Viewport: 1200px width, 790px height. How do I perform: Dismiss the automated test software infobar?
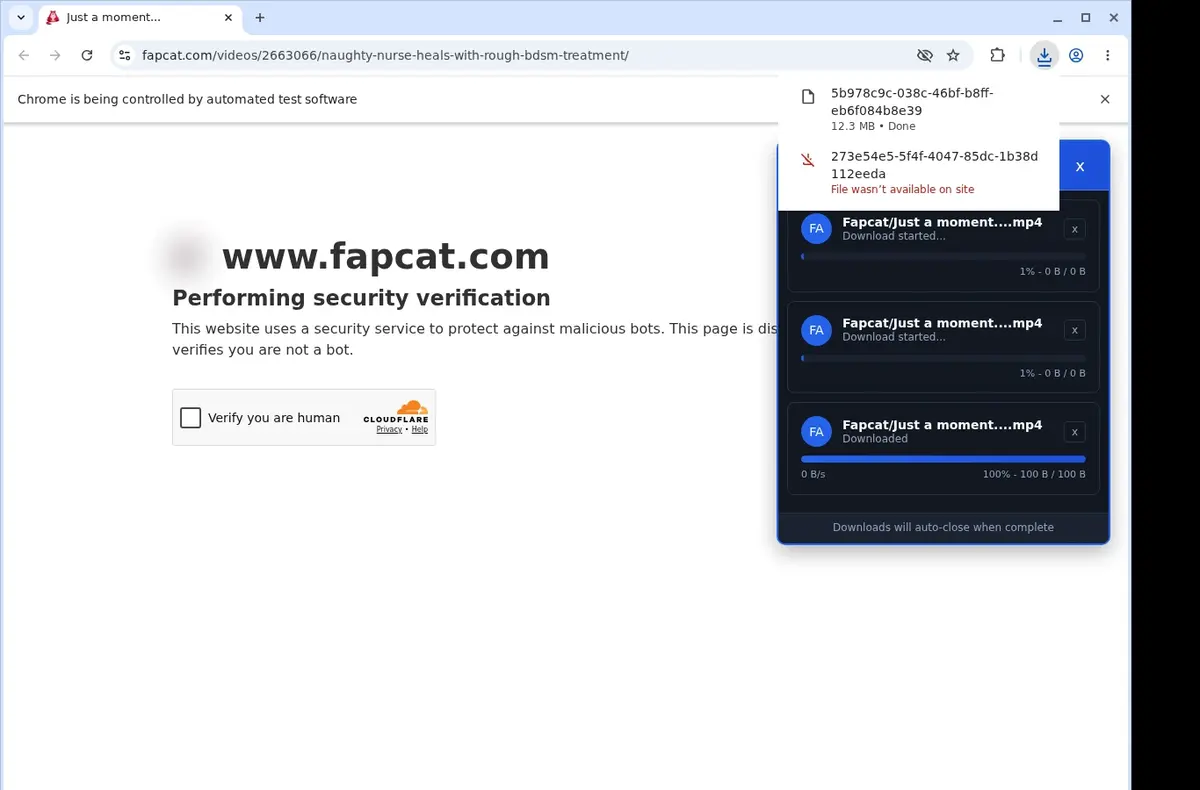point(1105,99)
